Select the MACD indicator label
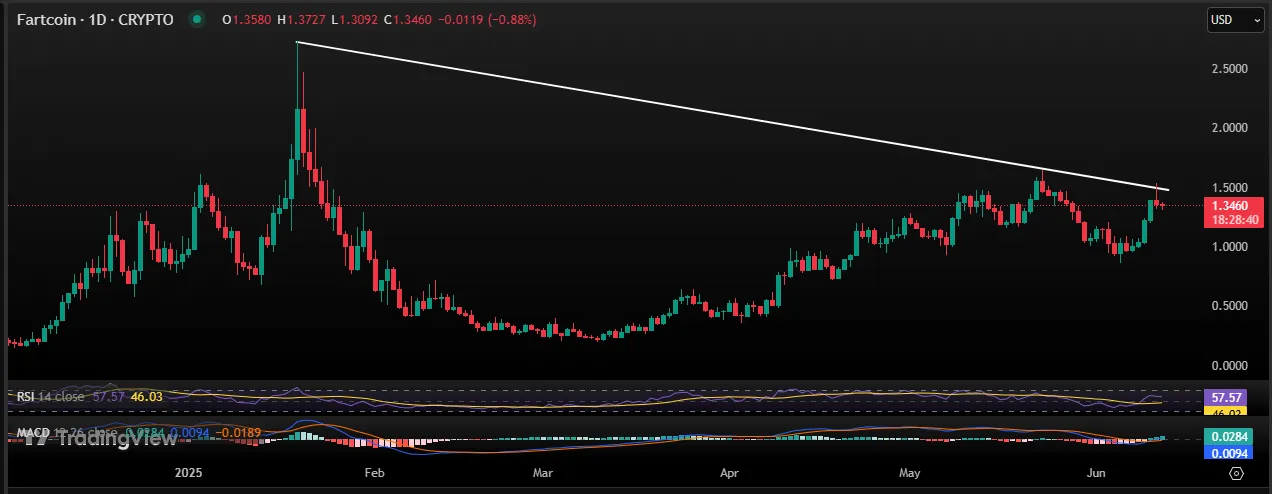Viewport: 1272px width, 494px height. pyautogui.click(x=34, y=432)
